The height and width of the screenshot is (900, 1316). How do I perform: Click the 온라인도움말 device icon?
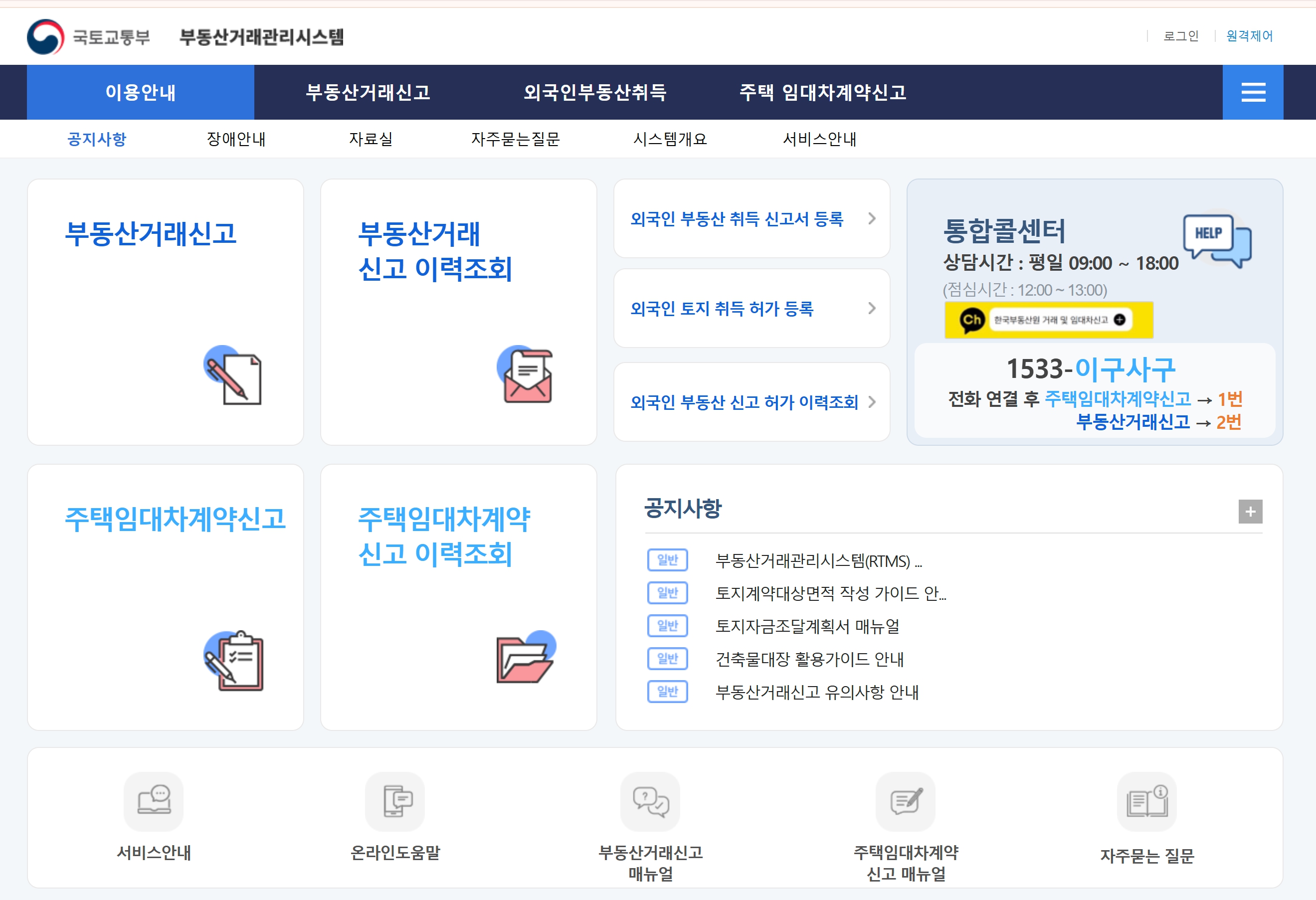tap(395, 801)
